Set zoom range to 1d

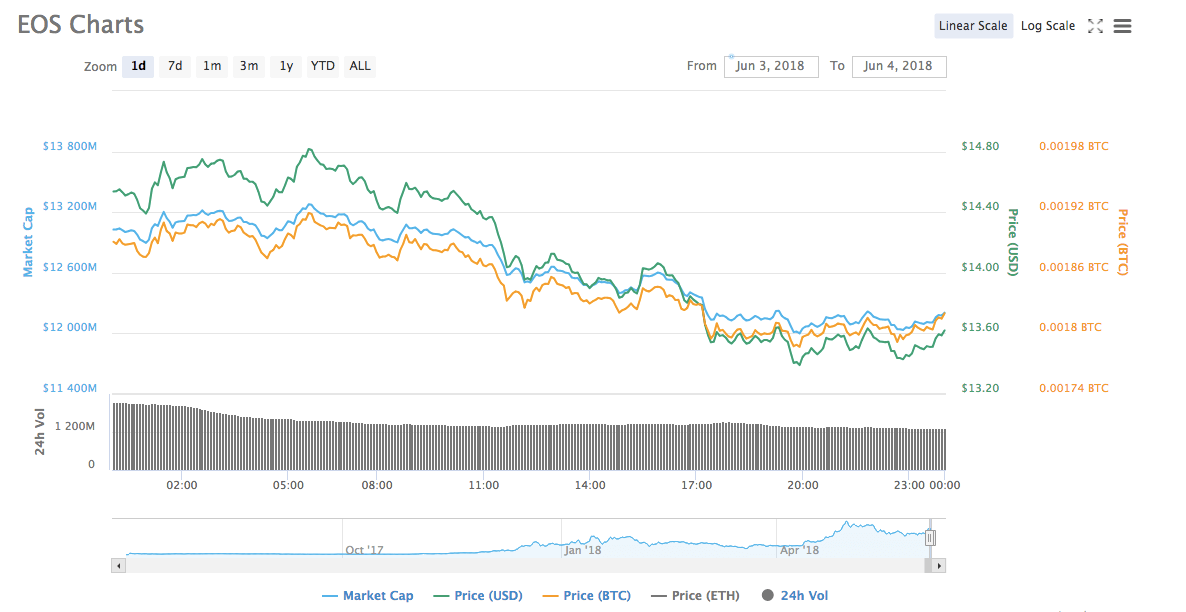tap(138, 66)
